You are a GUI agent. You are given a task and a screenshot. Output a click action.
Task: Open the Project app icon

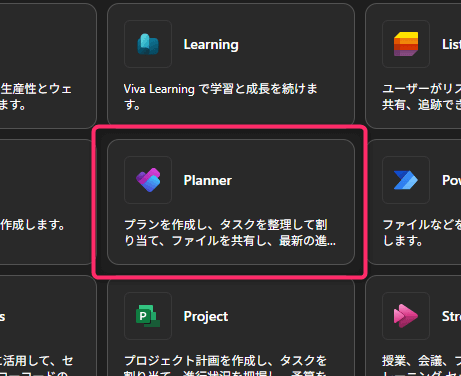[x=148, y=316]
